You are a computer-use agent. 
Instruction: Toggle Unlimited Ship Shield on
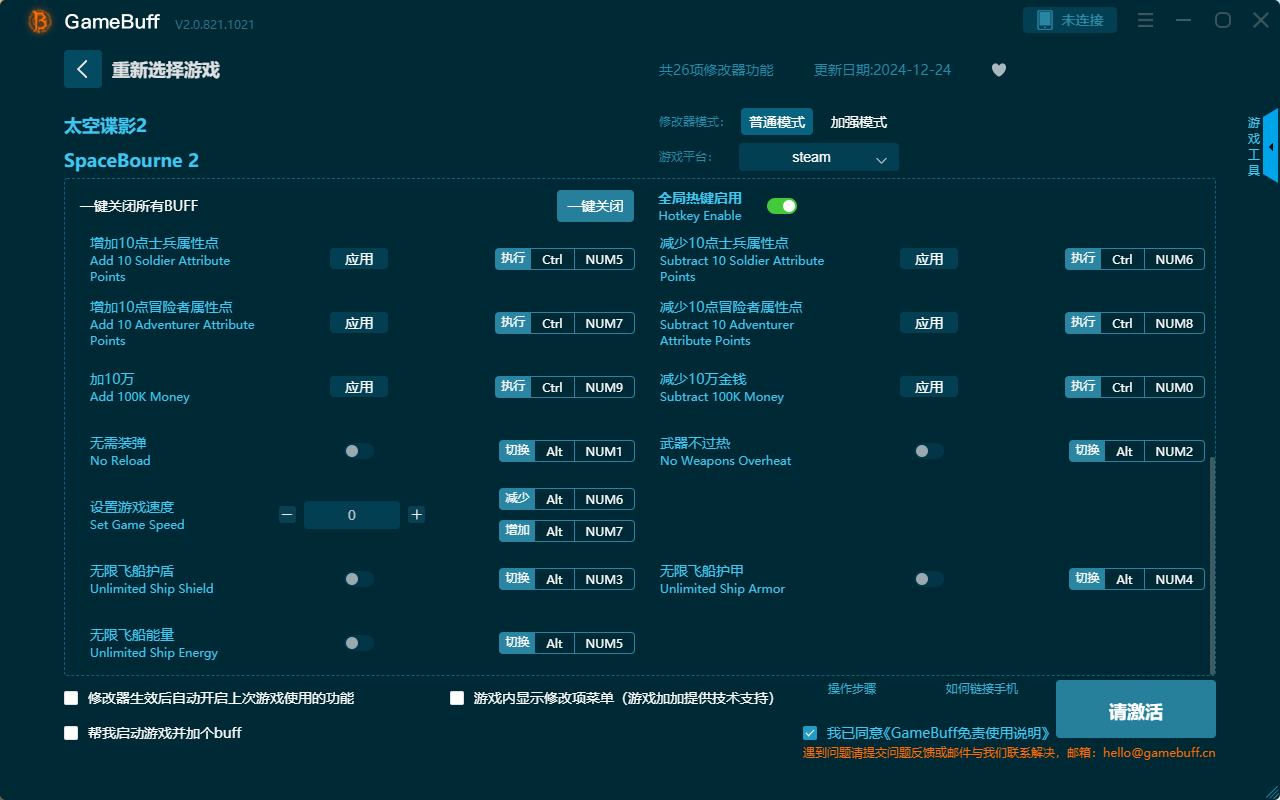(357, 579)
